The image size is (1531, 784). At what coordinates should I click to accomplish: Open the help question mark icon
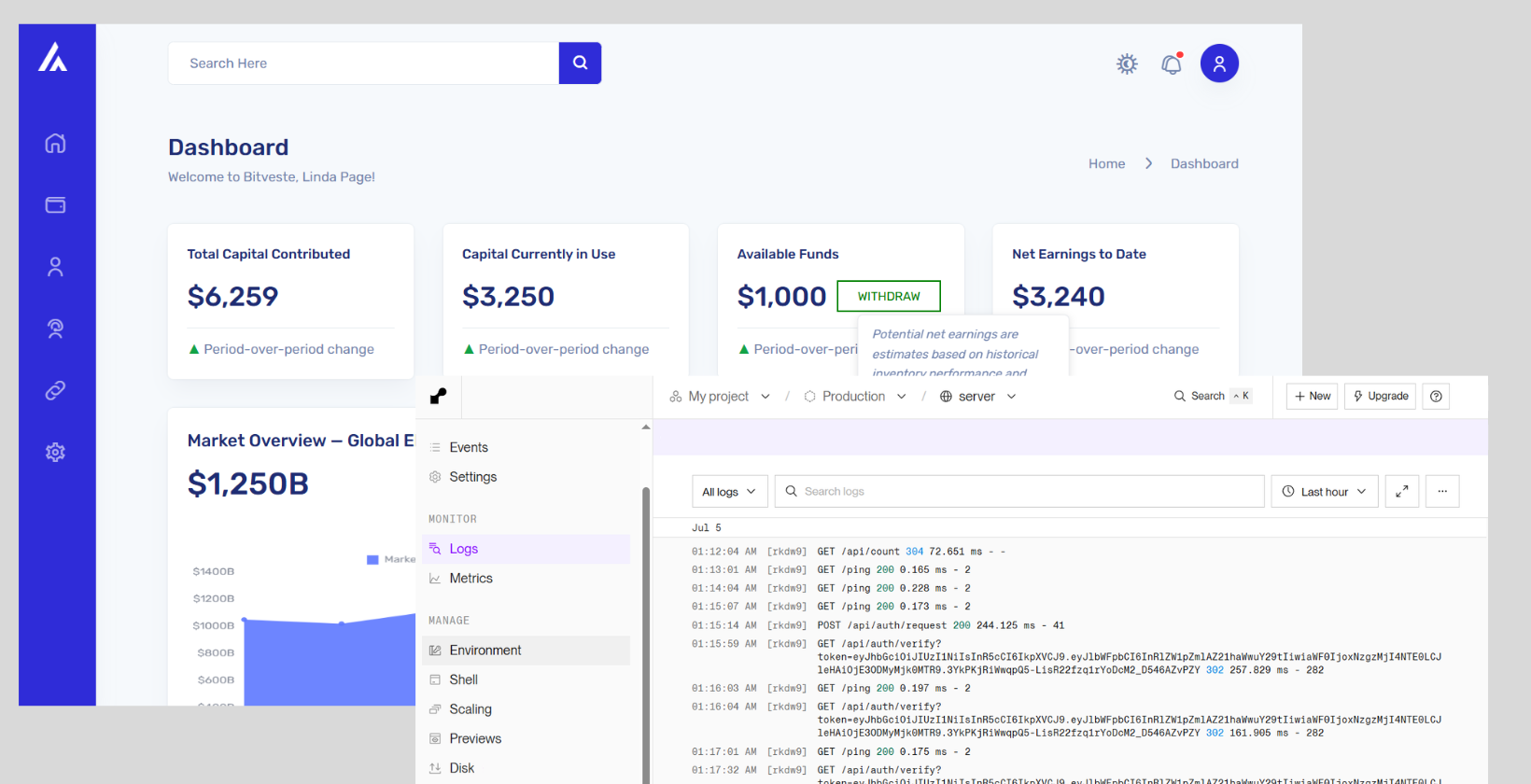[x=1436, y=396]
